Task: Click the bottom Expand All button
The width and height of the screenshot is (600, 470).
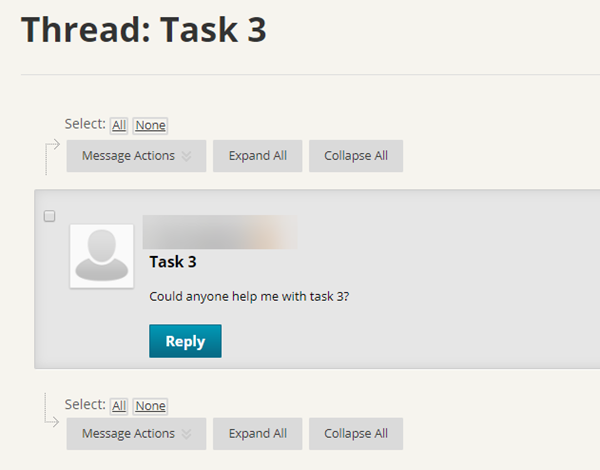Action: tap(258, 434)
